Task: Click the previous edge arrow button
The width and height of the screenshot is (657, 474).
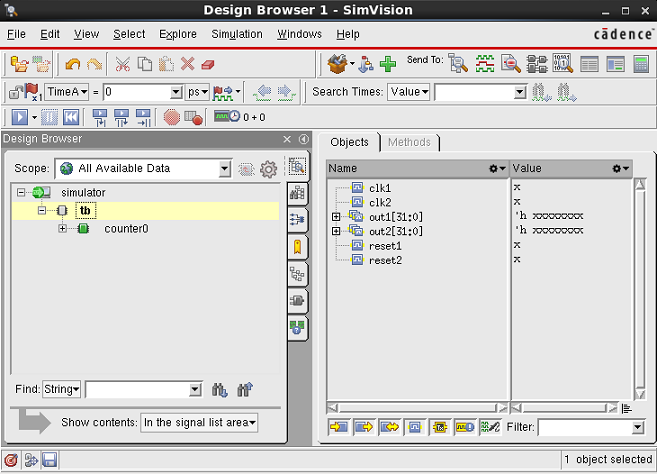Action: coord(263,92)
